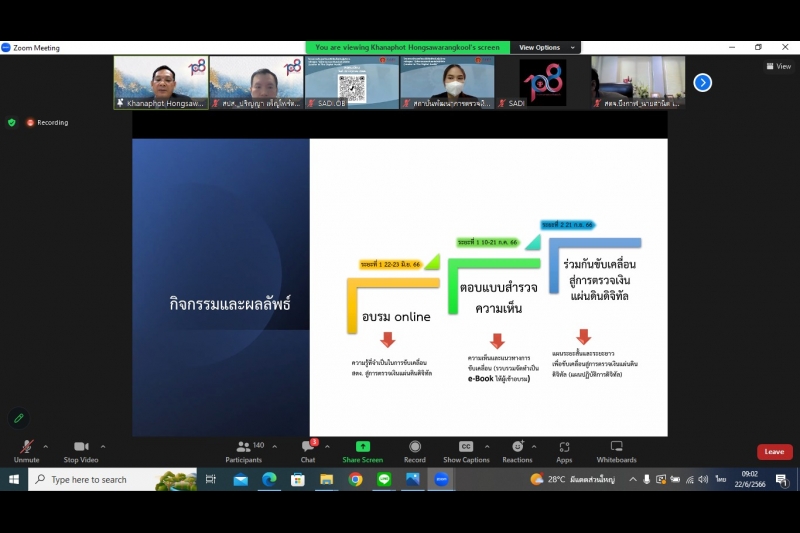Open the View layout menu
Screen dimensions: 800x533
pyautogui.click(x=778, y=66)
